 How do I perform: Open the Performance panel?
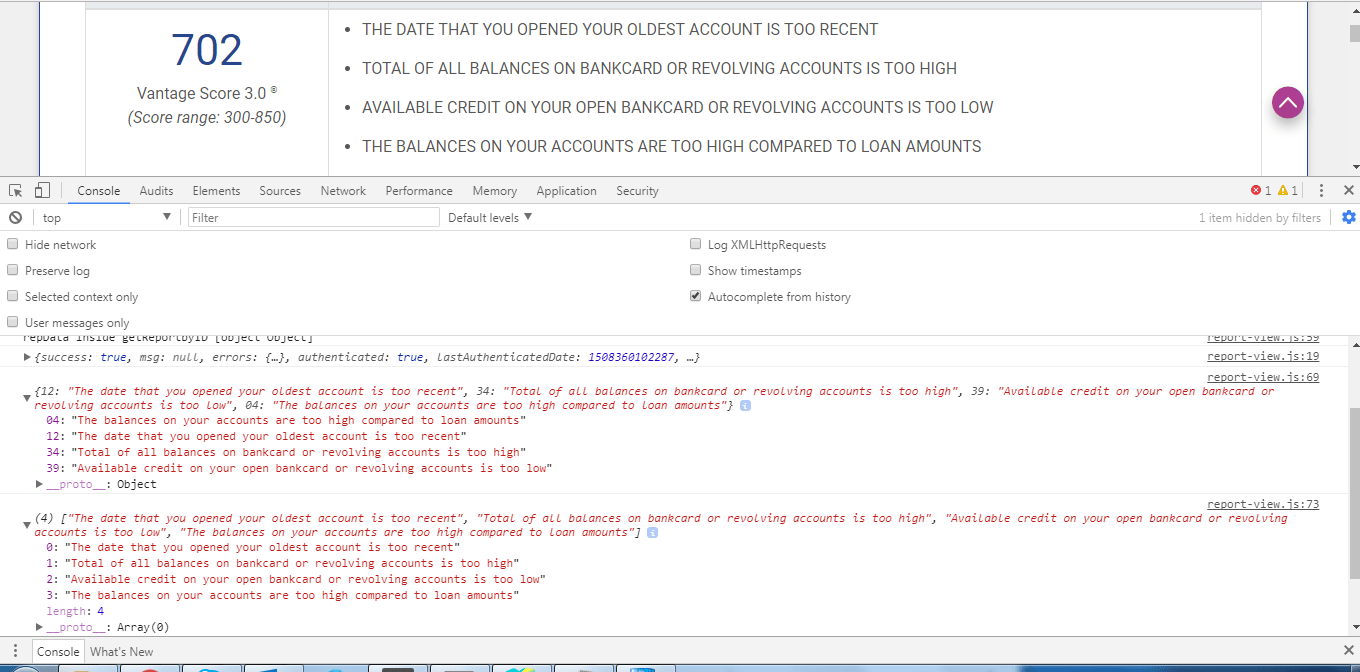coord(419,190)
